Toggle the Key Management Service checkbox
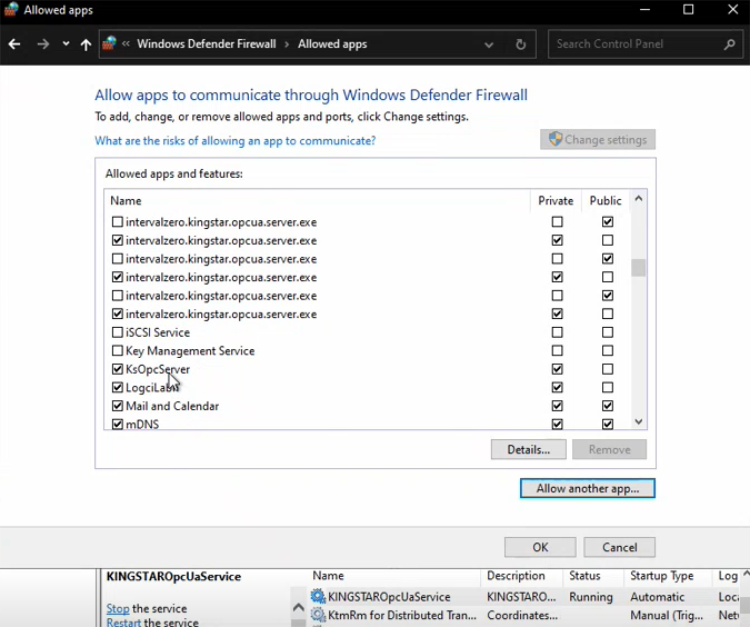Viewport: 750px width, 627px height. pyautogui.click(x=117, y=351)
